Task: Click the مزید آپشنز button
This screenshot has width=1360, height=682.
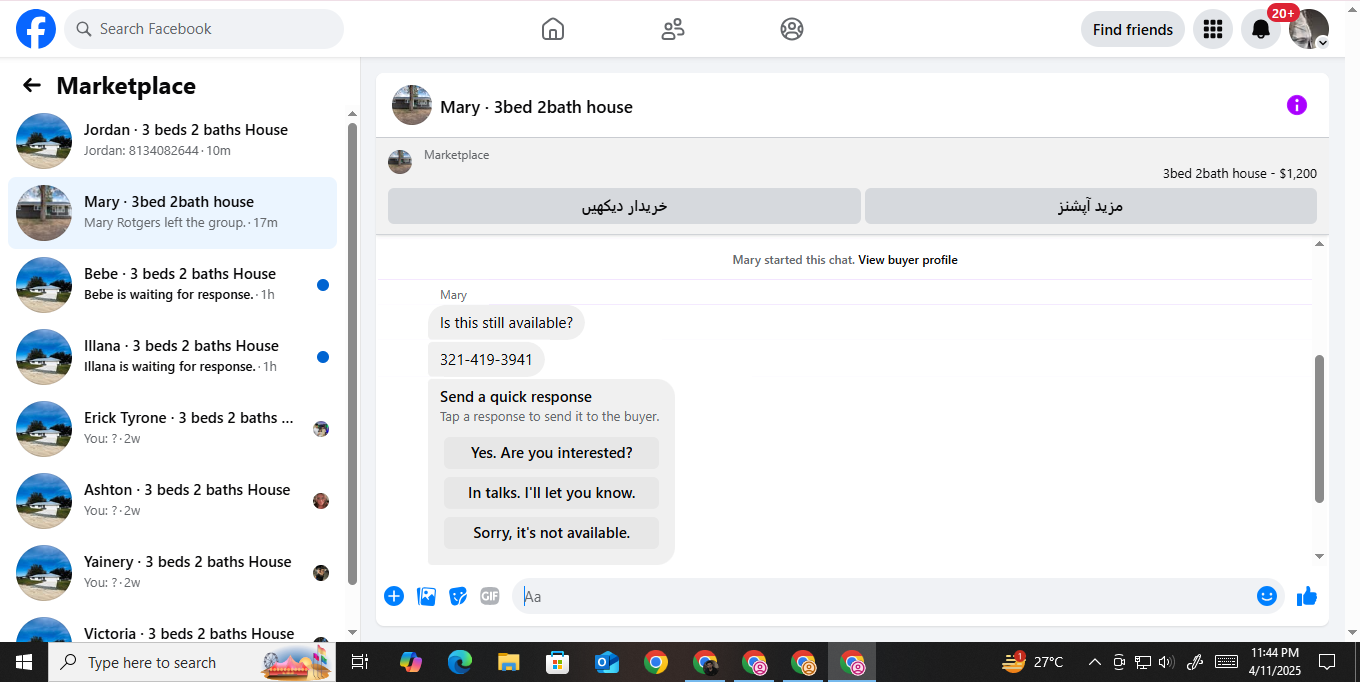Action: pos(1091,206)
